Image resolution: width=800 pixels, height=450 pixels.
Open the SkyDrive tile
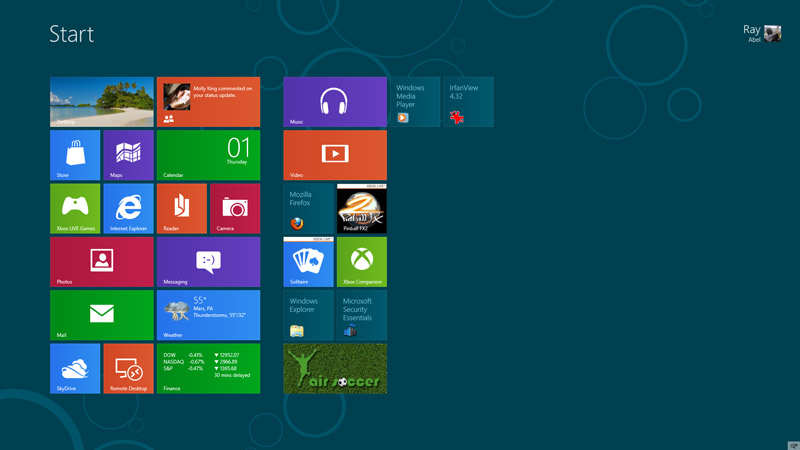click(75, 368)
